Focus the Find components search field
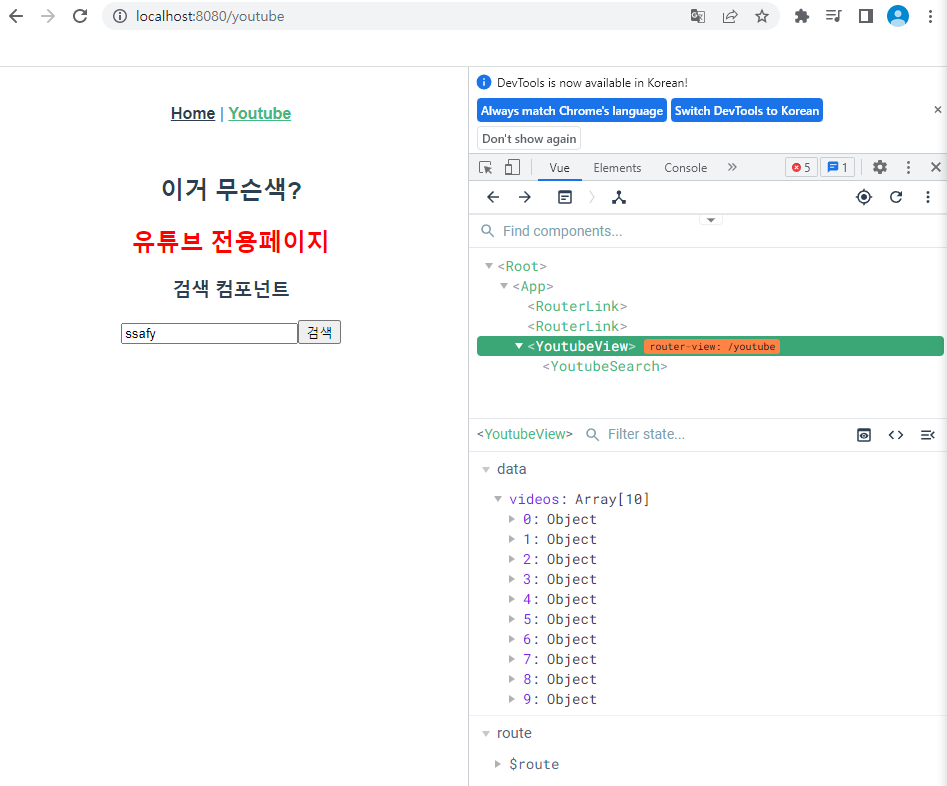Image resolution: width=947 pixels, height=786 pixels. point(707,231)
